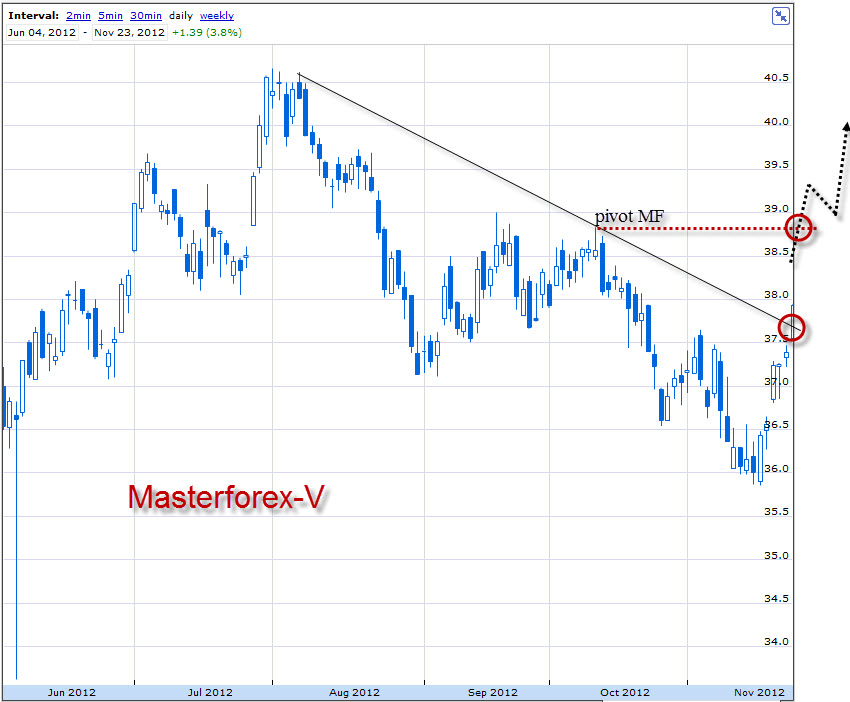This screenshot has height=702, width=850.
Task: Switch chart interval to 2min
Action: click(78, 16)
